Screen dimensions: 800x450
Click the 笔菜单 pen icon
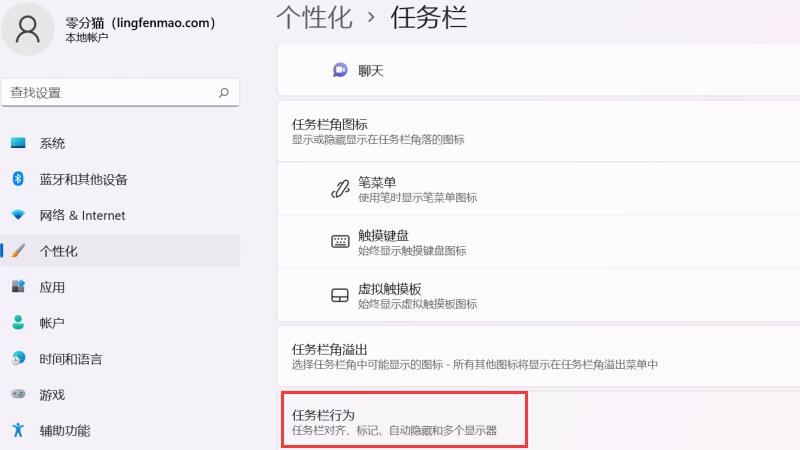pos(340,189)
